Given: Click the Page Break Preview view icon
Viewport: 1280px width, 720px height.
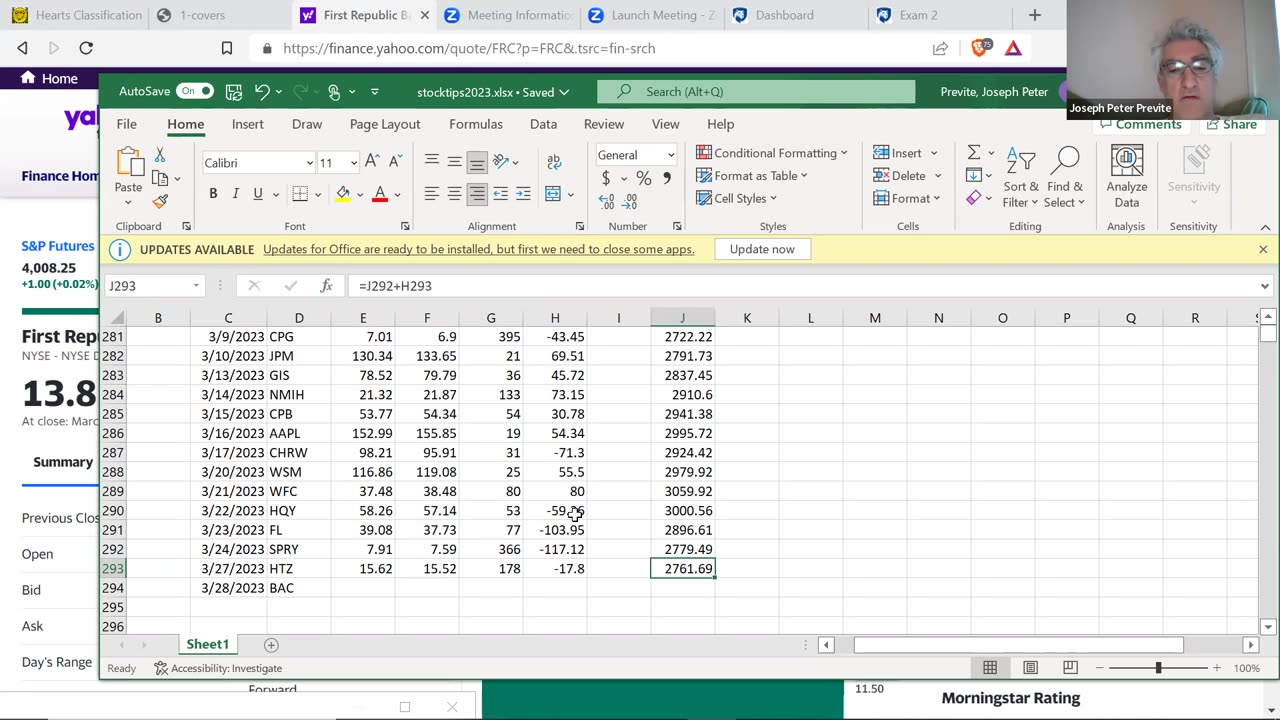Looking at the screenshot, I should (x=1070, y=668).
